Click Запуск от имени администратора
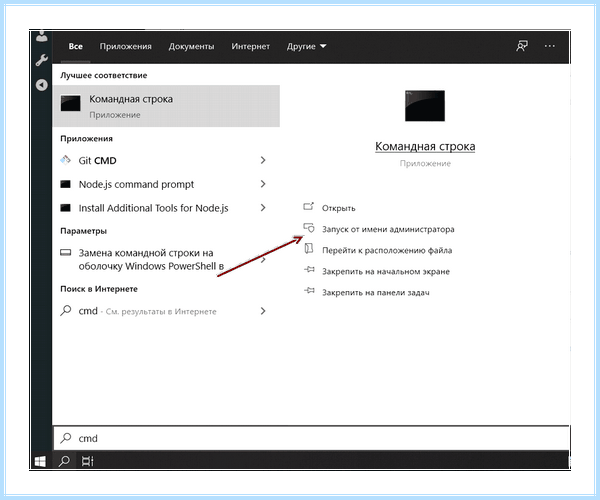This screenshot has height=500, width=600. [x=388, y=229]
